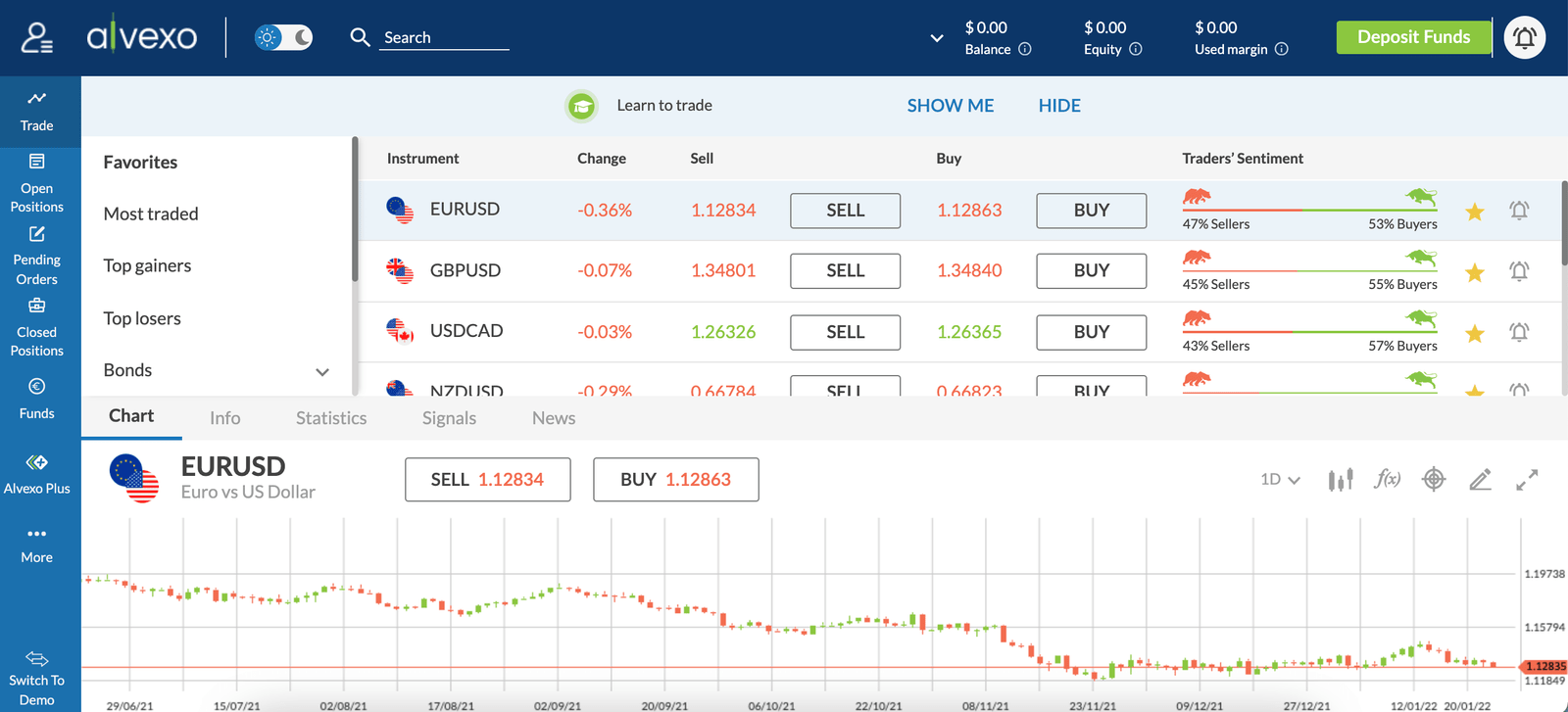Switch to the Statistics tab
This screenshot has height=712, width=1568.
pyautogui.click(x=331, y=418)
